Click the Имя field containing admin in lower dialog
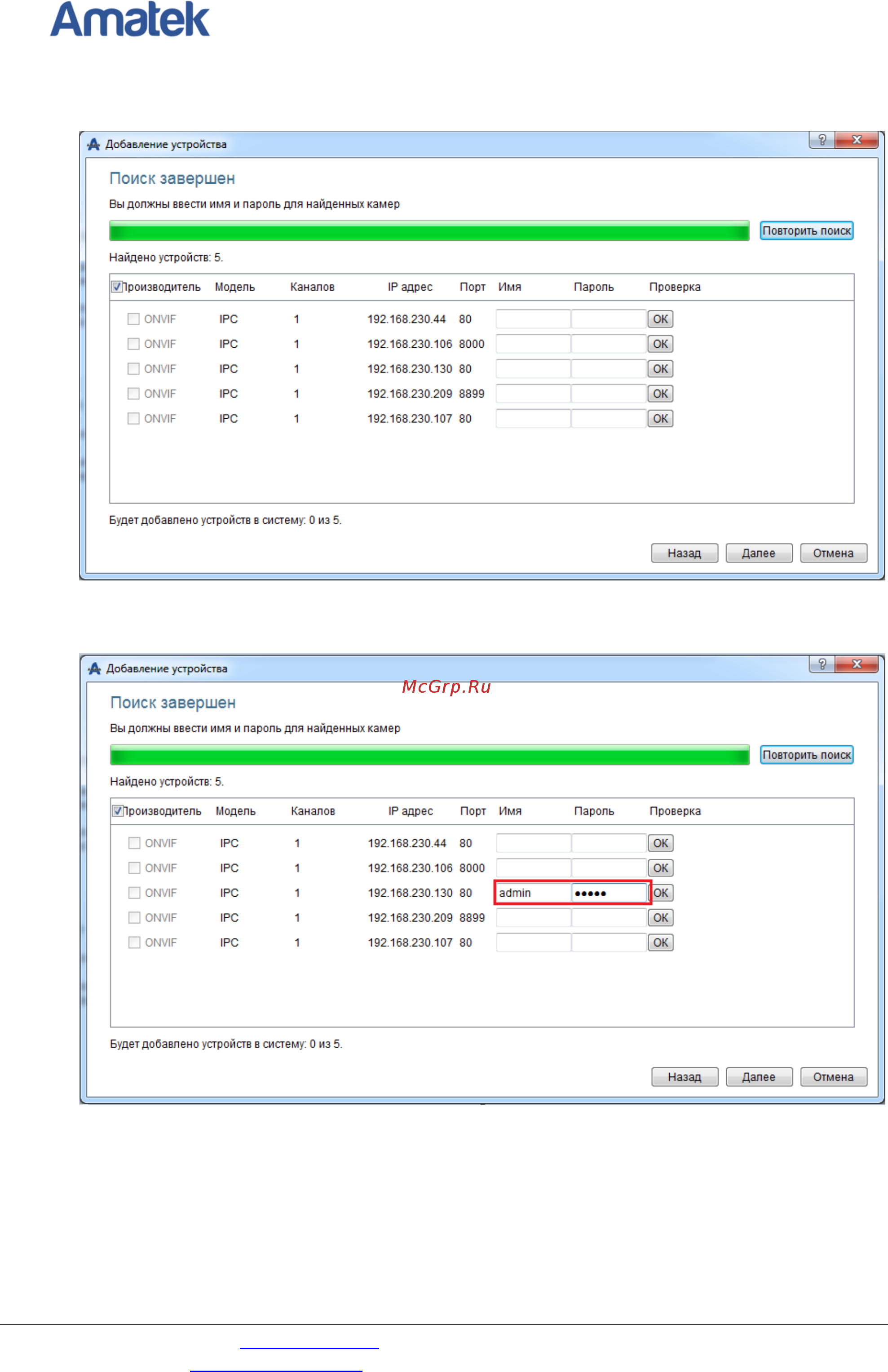The image size is (888, 1372). [534, 892]
